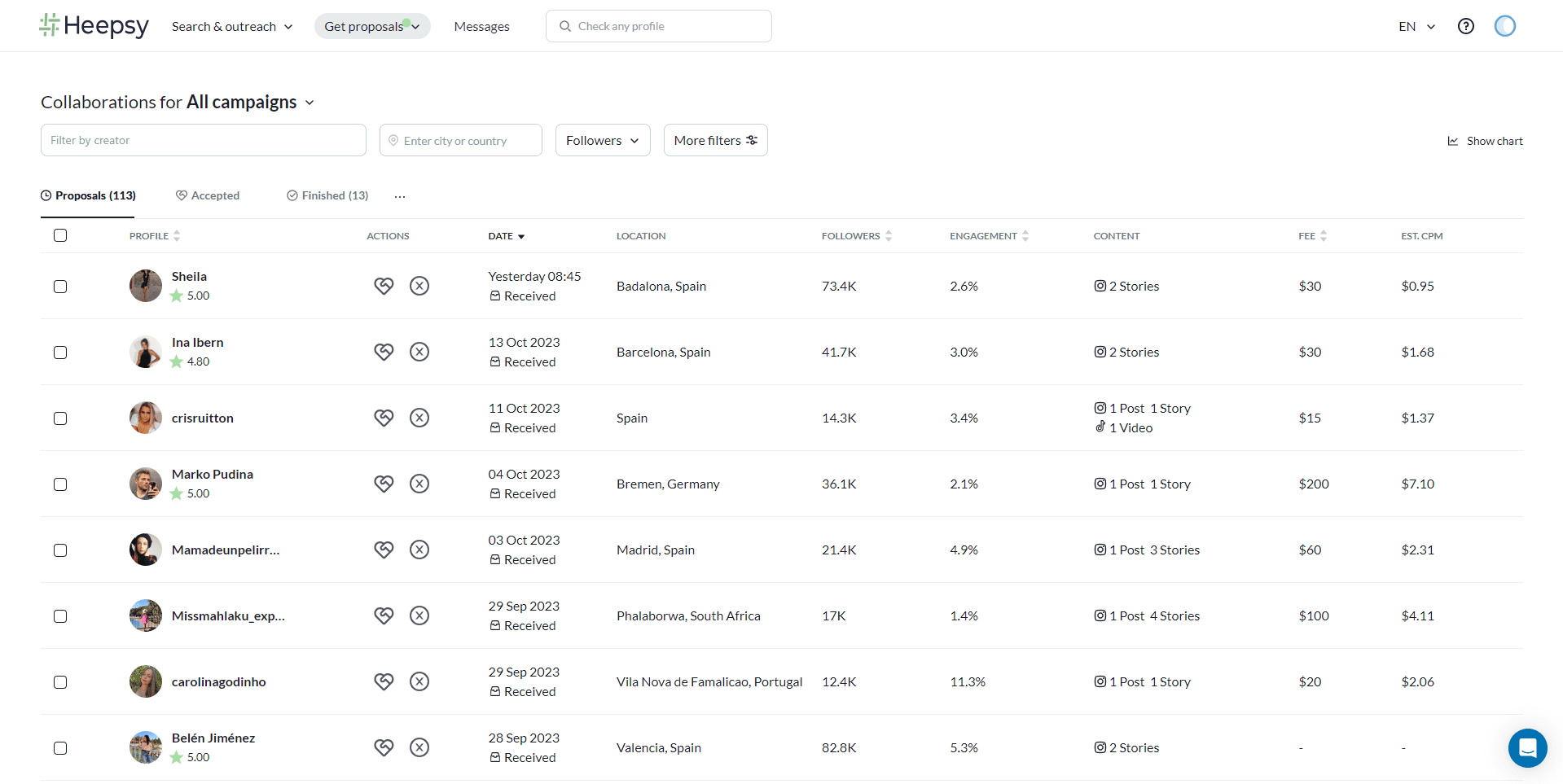Select all proposals with header checkbox
This screenshot has height=784, width=1563.
[60, 235]
